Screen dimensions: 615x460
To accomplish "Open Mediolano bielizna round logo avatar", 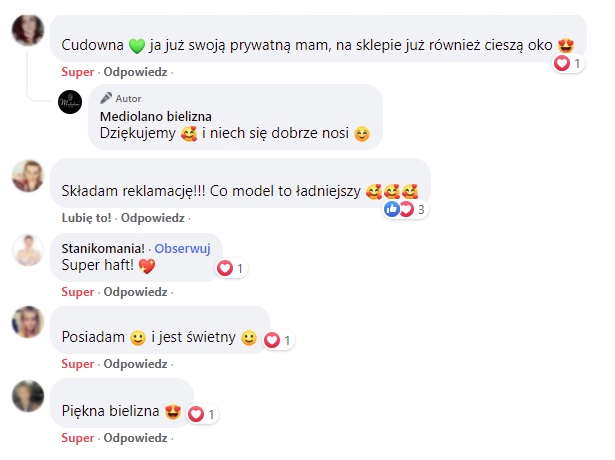I will click(70, 101).
